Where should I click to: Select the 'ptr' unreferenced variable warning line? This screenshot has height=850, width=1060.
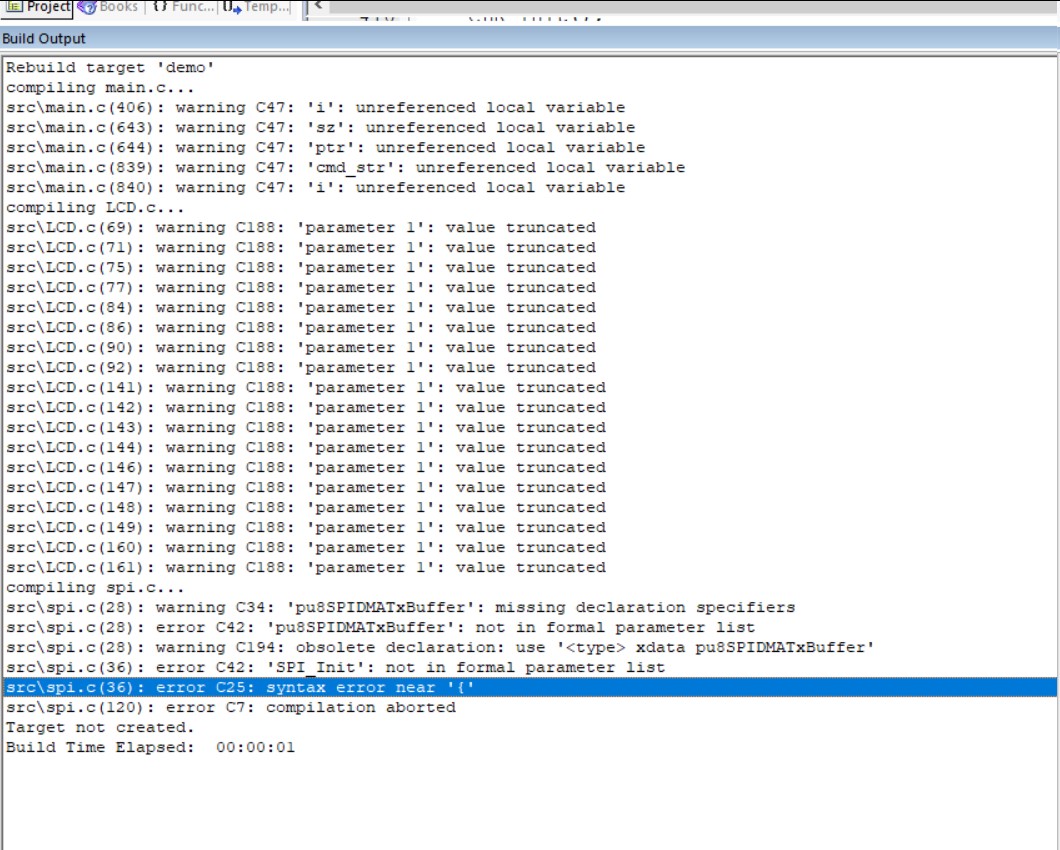pos(325,147)
